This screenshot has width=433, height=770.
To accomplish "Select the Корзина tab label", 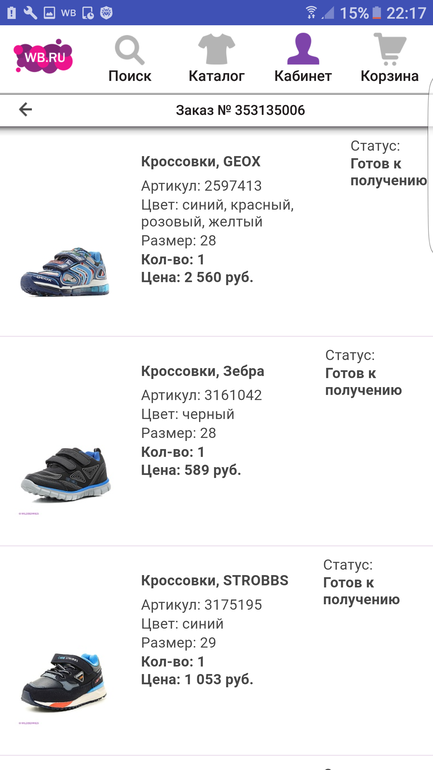I will pyautogui.click(x=390, y=76).
